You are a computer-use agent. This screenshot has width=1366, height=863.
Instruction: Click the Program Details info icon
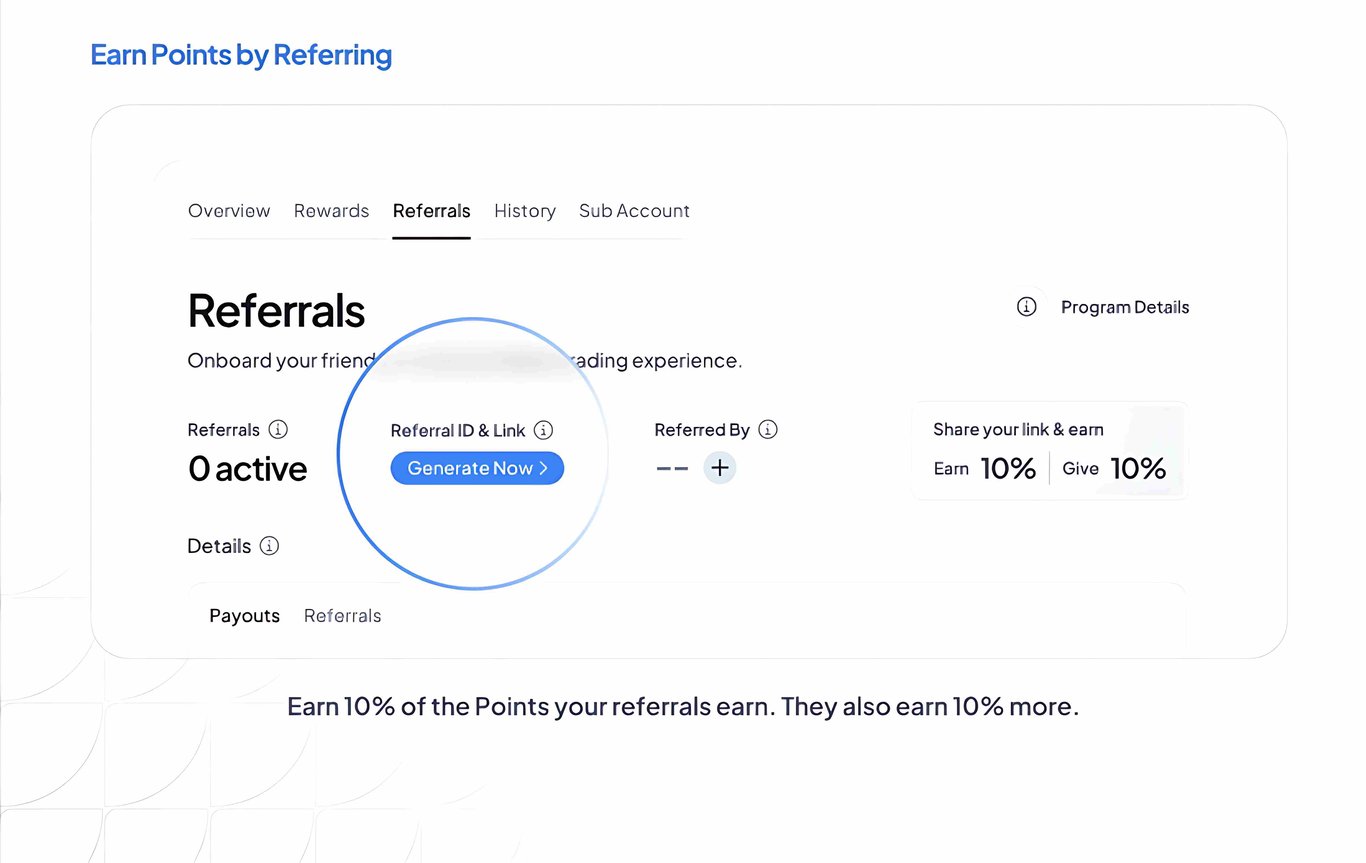(1026, 307)
